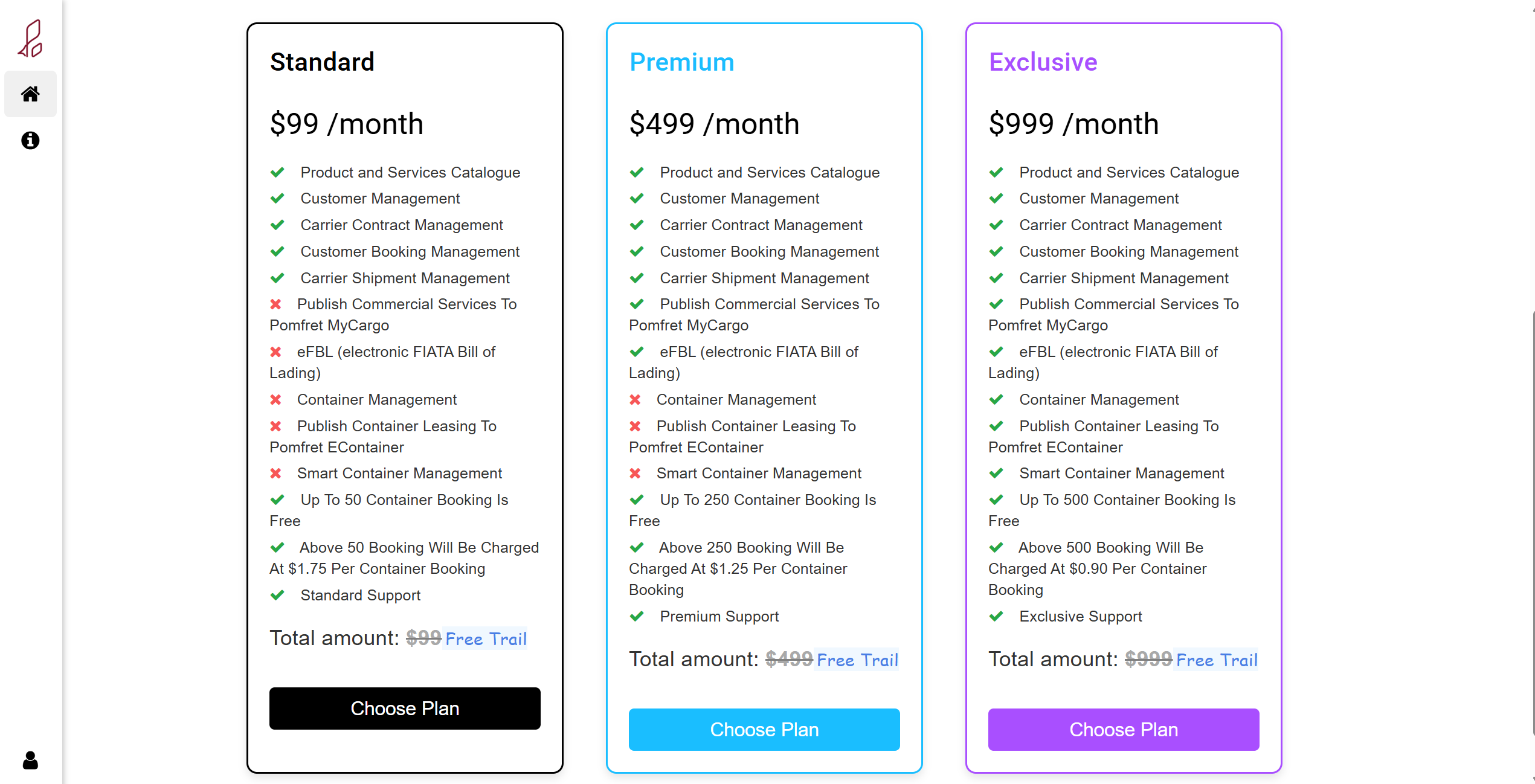
Task: Open the info icon in the sidebar
Action: [x=30, y=141]
